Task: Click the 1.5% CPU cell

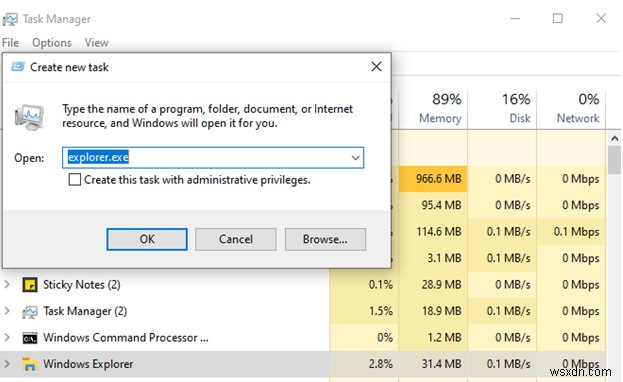Action: point(364,311)
